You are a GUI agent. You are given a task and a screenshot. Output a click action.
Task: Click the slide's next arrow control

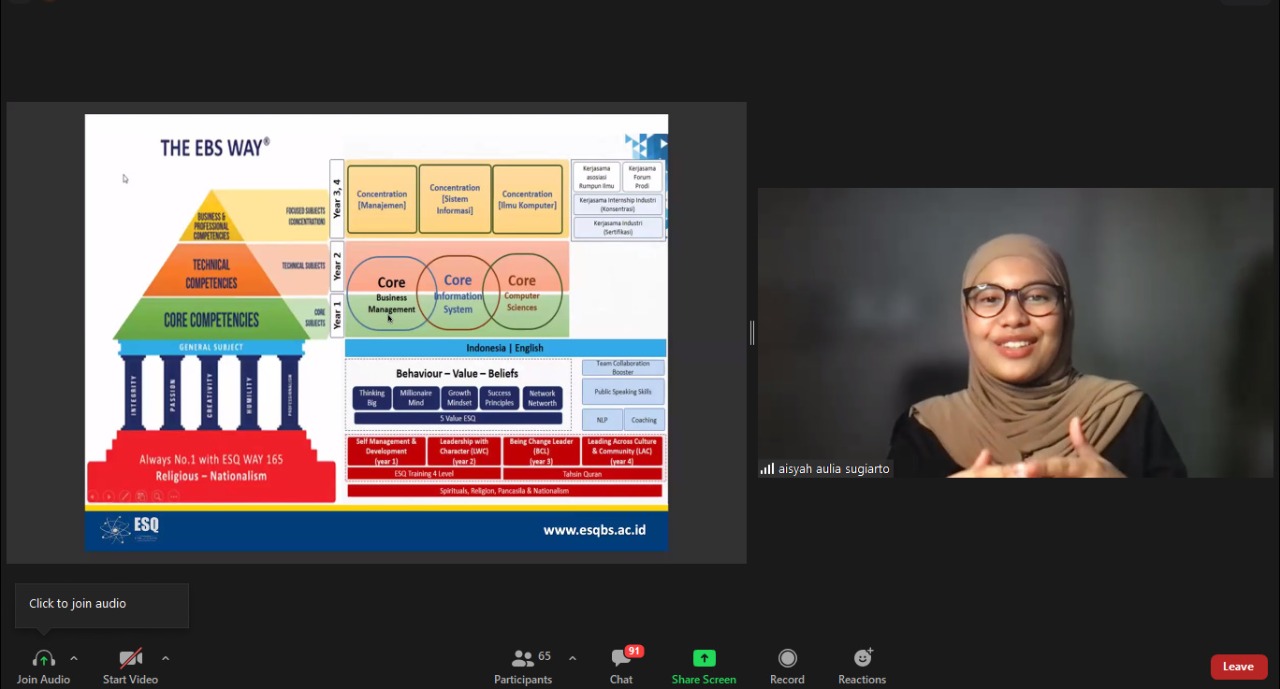109,496
